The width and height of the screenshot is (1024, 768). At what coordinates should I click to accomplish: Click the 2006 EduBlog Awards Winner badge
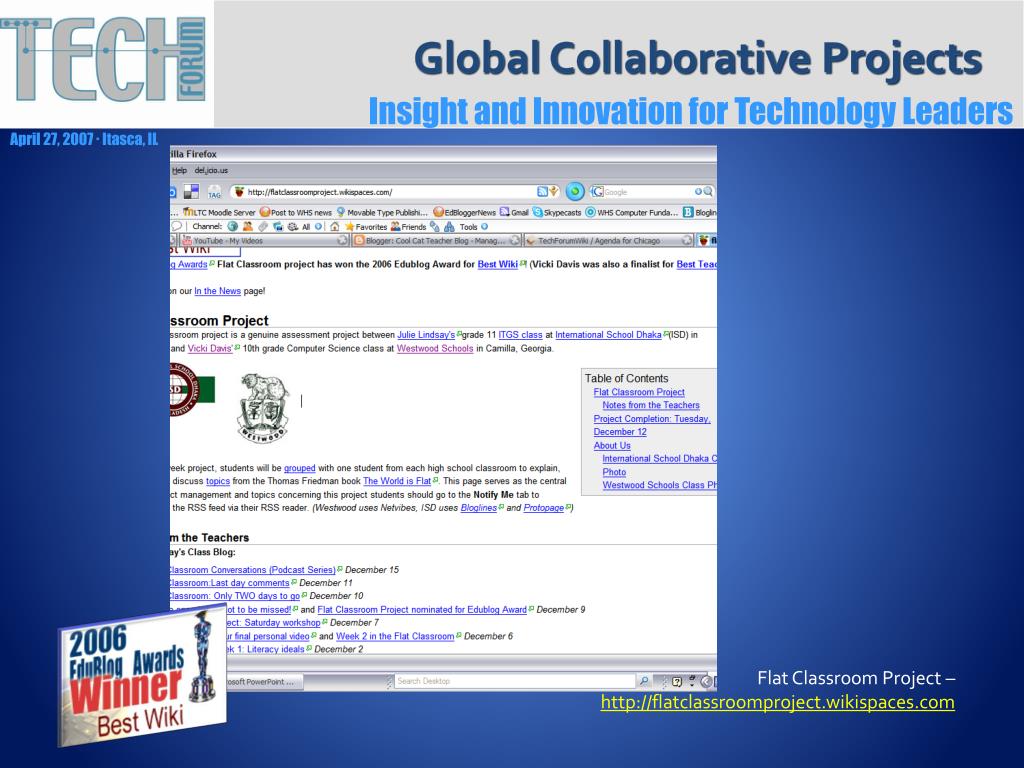[x=142, y=677]
